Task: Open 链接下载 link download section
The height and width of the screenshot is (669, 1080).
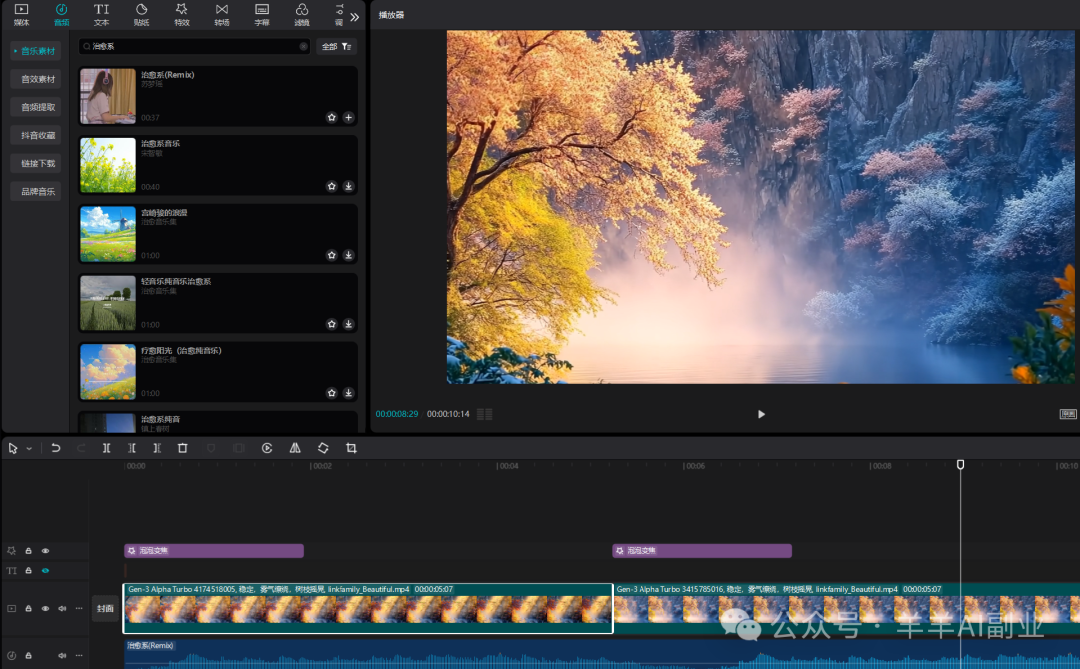Action: (36, 163)
